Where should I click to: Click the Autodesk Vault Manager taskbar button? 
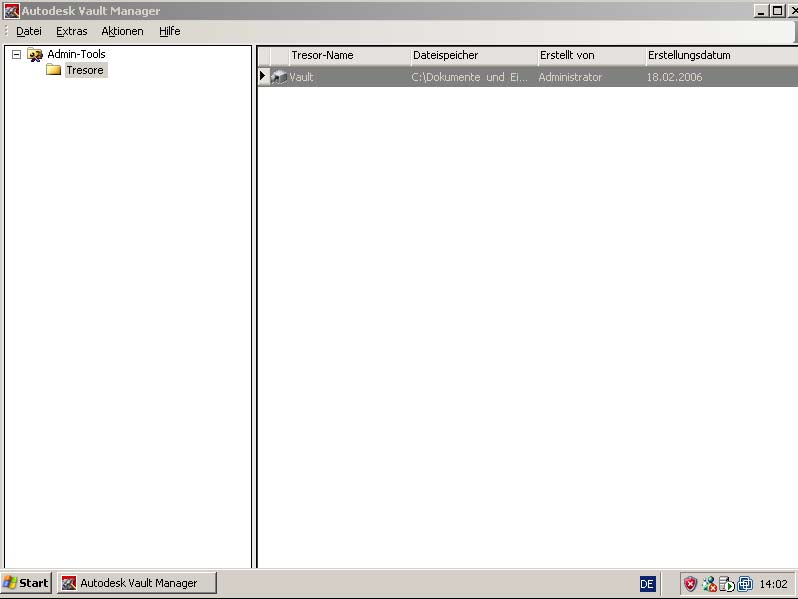pyautogui.click(x=137, y=583)
